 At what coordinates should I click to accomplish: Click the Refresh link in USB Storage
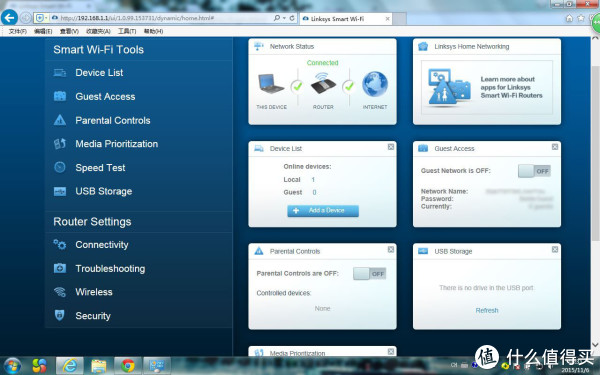[487, 310]
